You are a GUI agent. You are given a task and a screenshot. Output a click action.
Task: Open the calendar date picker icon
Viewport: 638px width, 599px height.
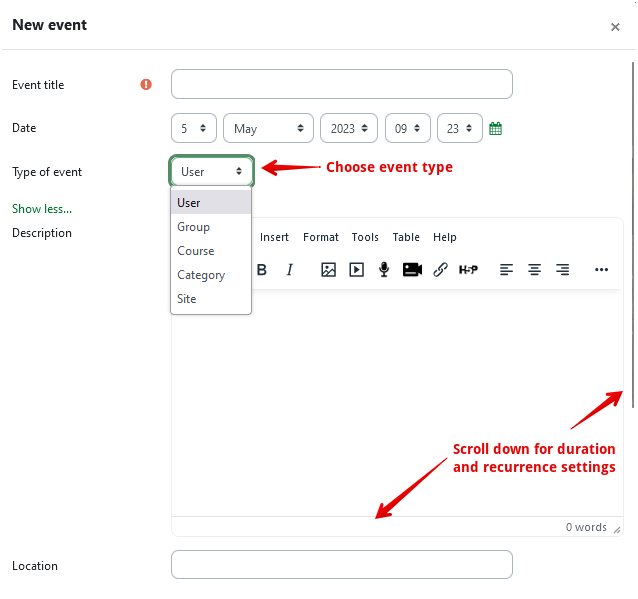[x=495, y=129]
